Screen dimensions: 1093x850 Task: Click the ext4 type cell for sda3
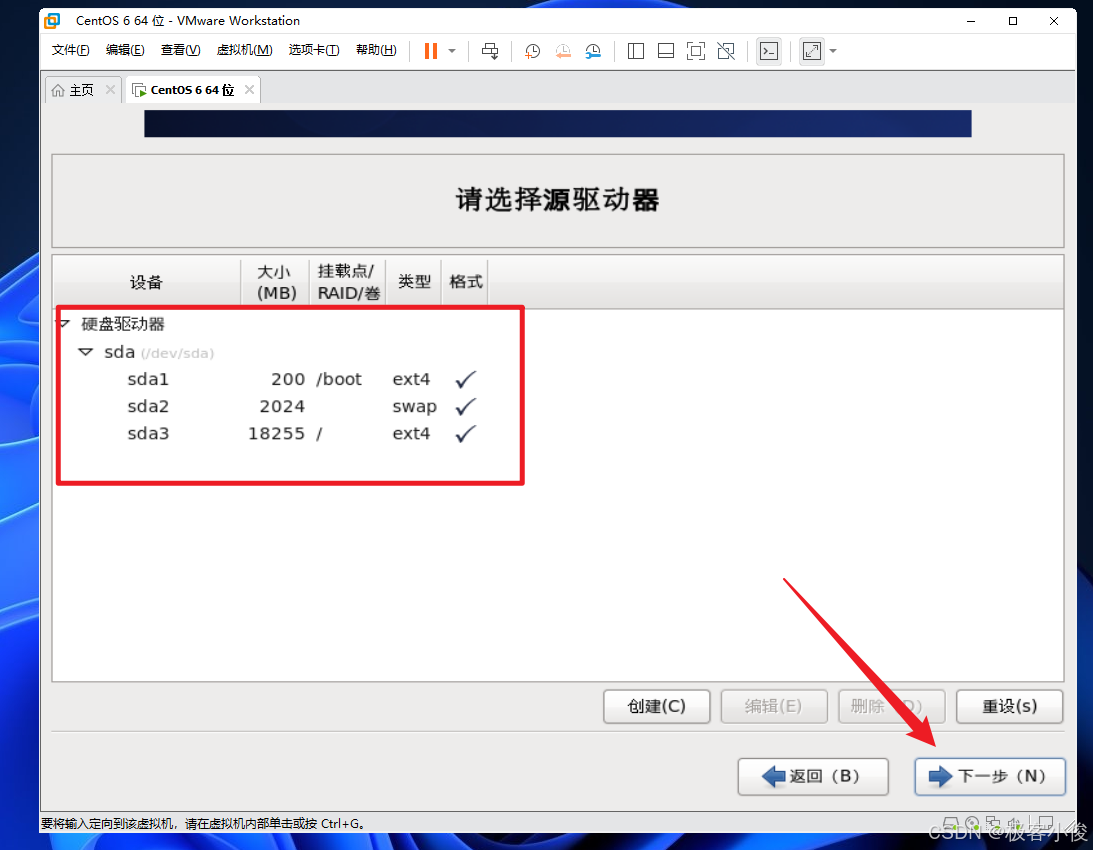(x=411, y=434)
